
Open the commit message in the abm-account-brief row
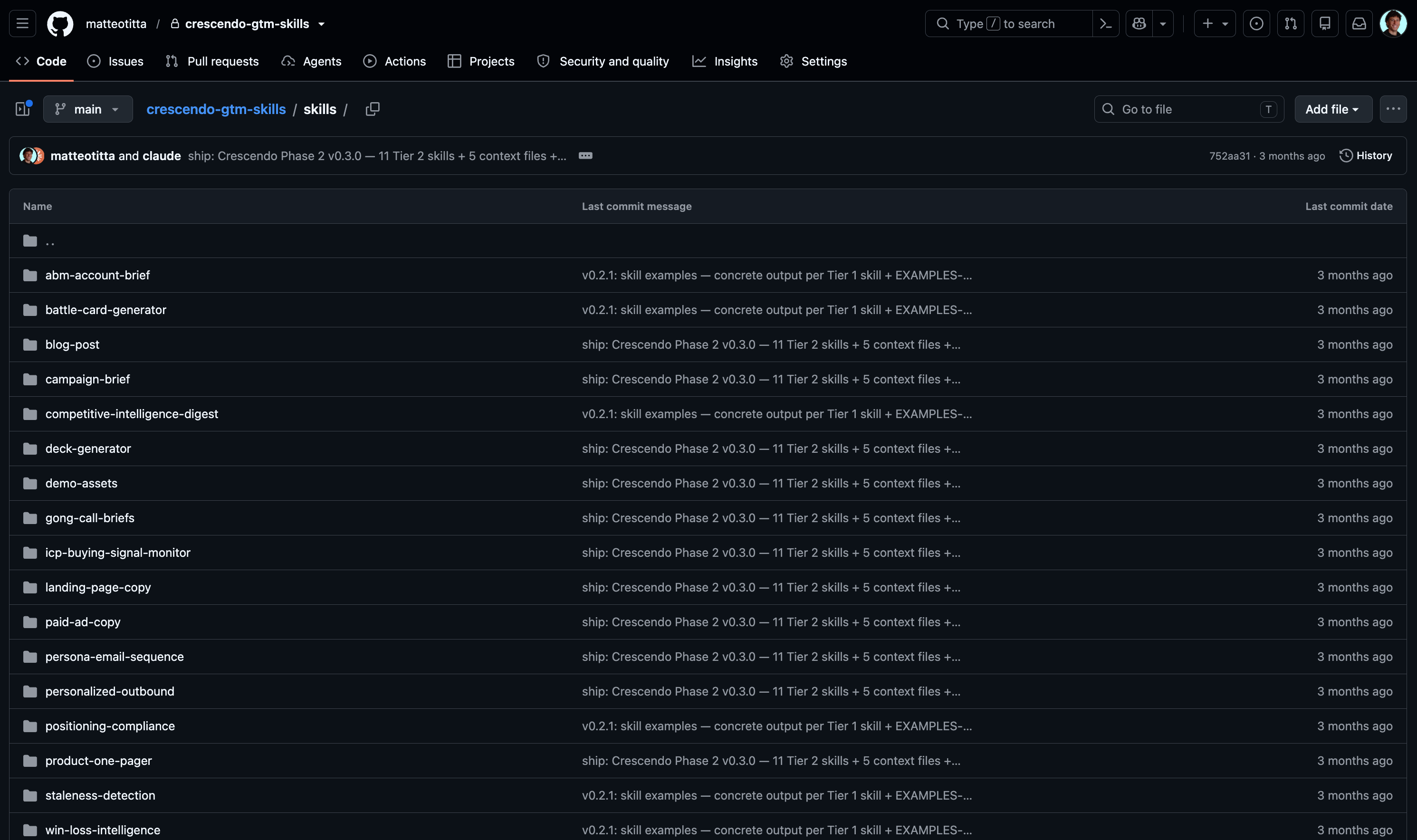coord(777,275)
